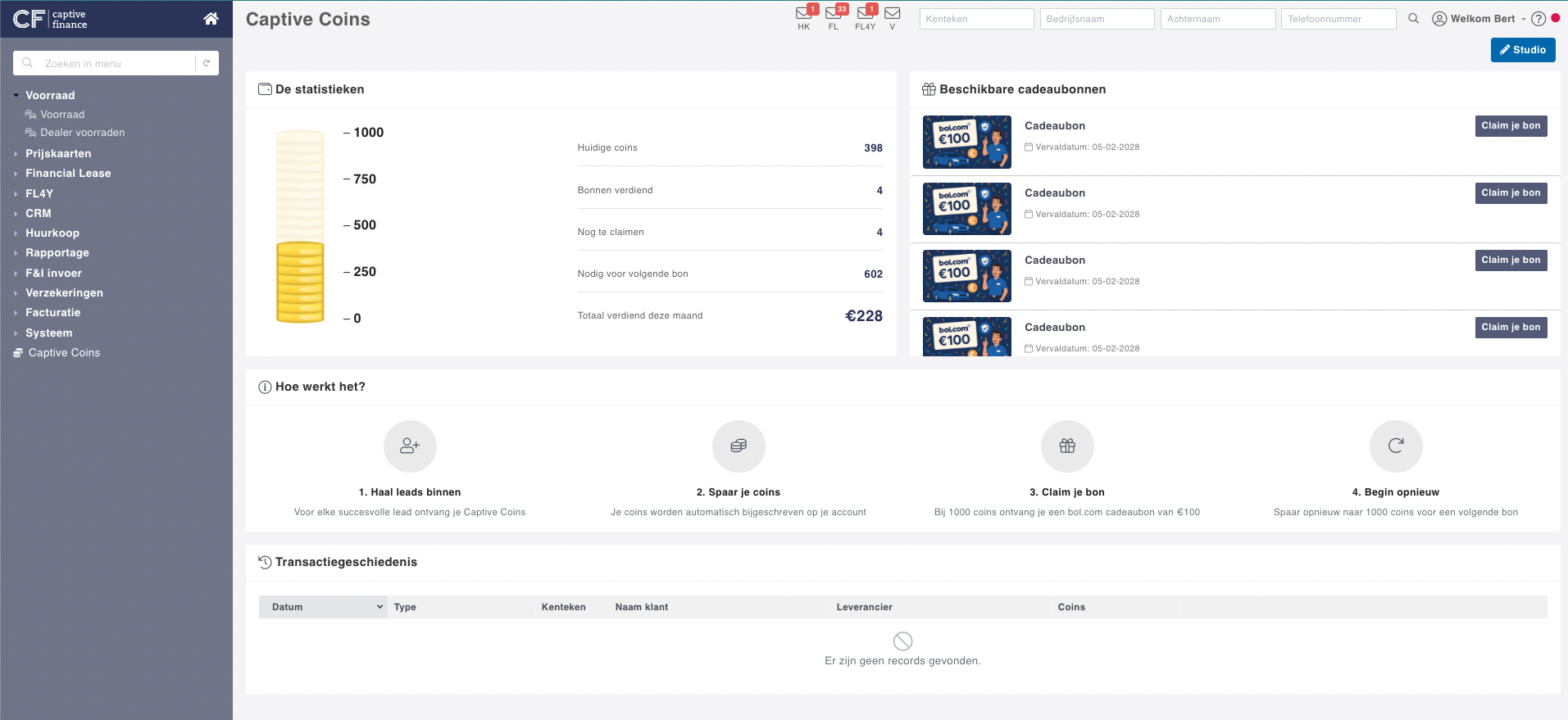The height and width of the screenshot is (720, 1568).
Task: Open the FL4Y mailbox envelope icon
Action: pyautogui.click(x=865, y=14)
